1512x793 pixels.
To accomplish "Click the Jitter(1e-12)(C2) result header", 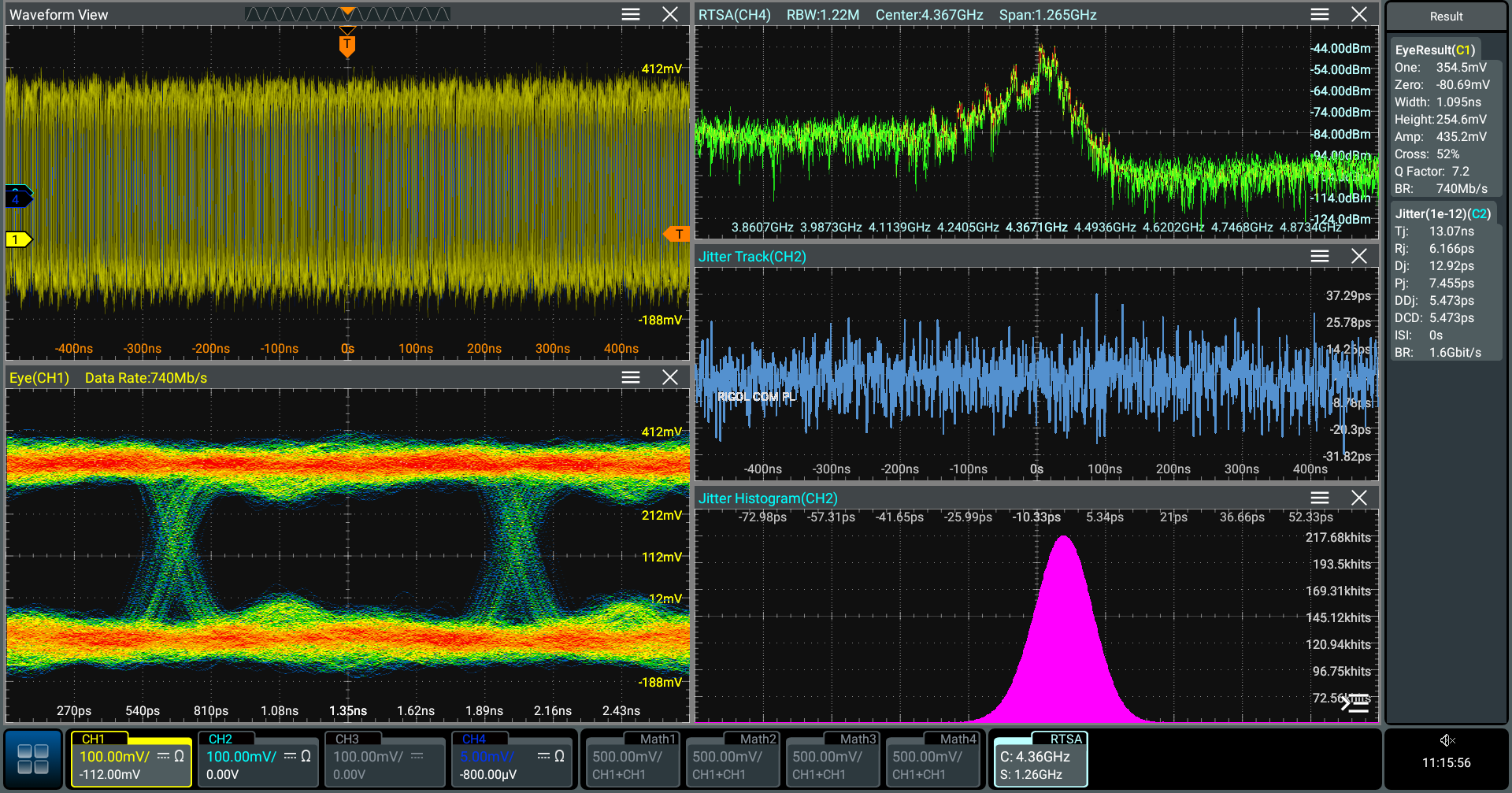I will [1443, 213].
